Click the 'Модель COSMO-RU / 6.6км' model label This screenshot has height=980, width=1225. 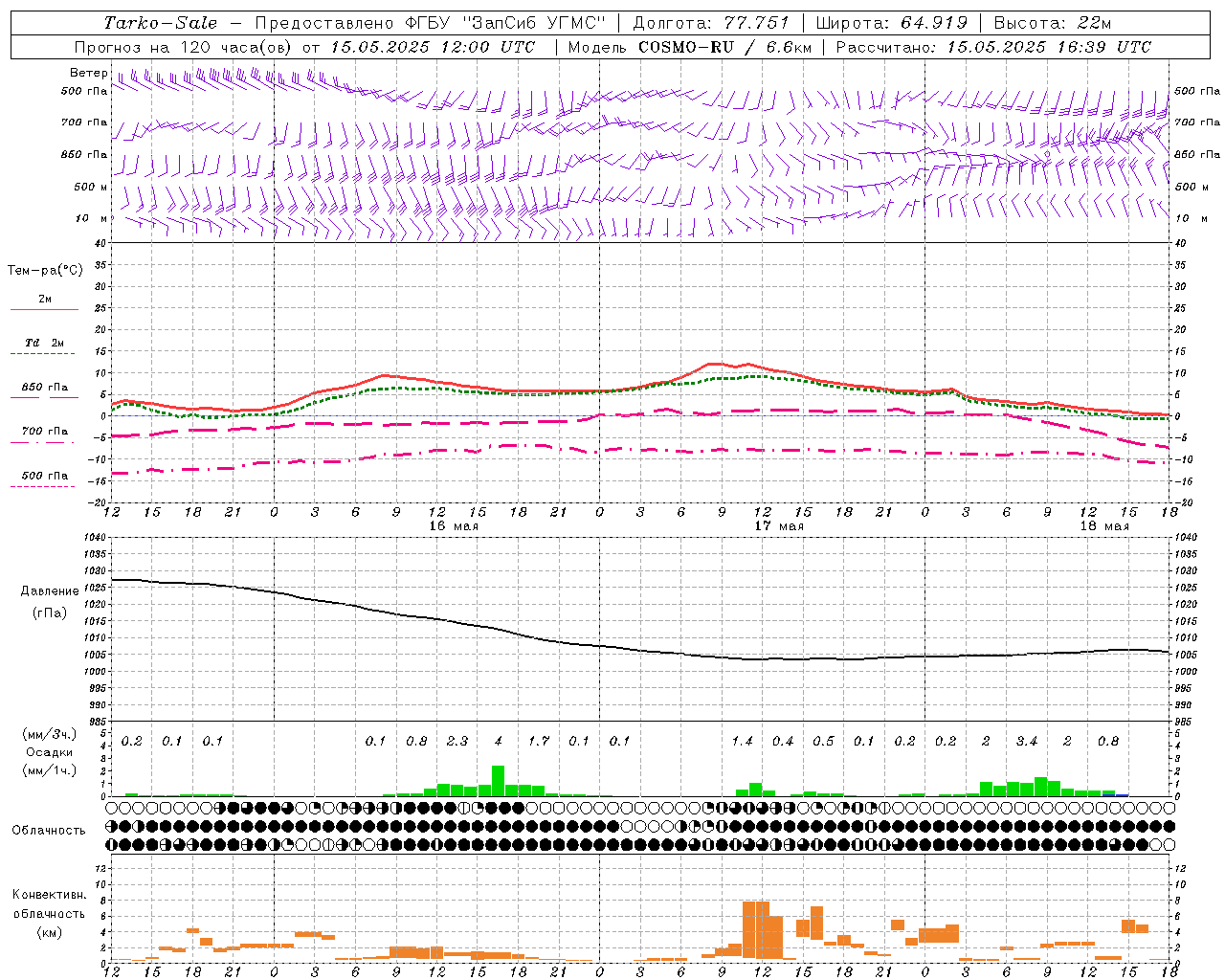690,47
